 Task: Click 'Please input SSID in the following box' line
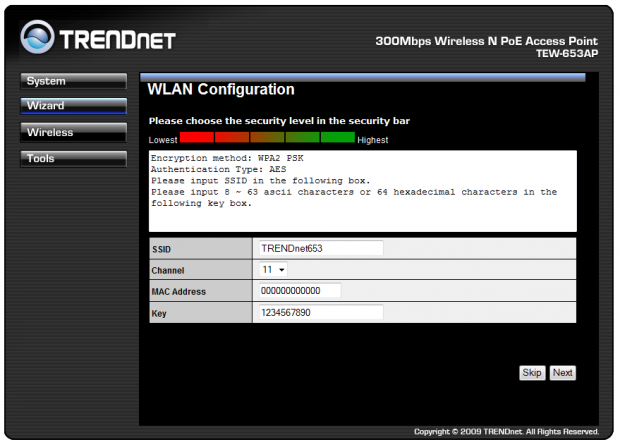261,181
